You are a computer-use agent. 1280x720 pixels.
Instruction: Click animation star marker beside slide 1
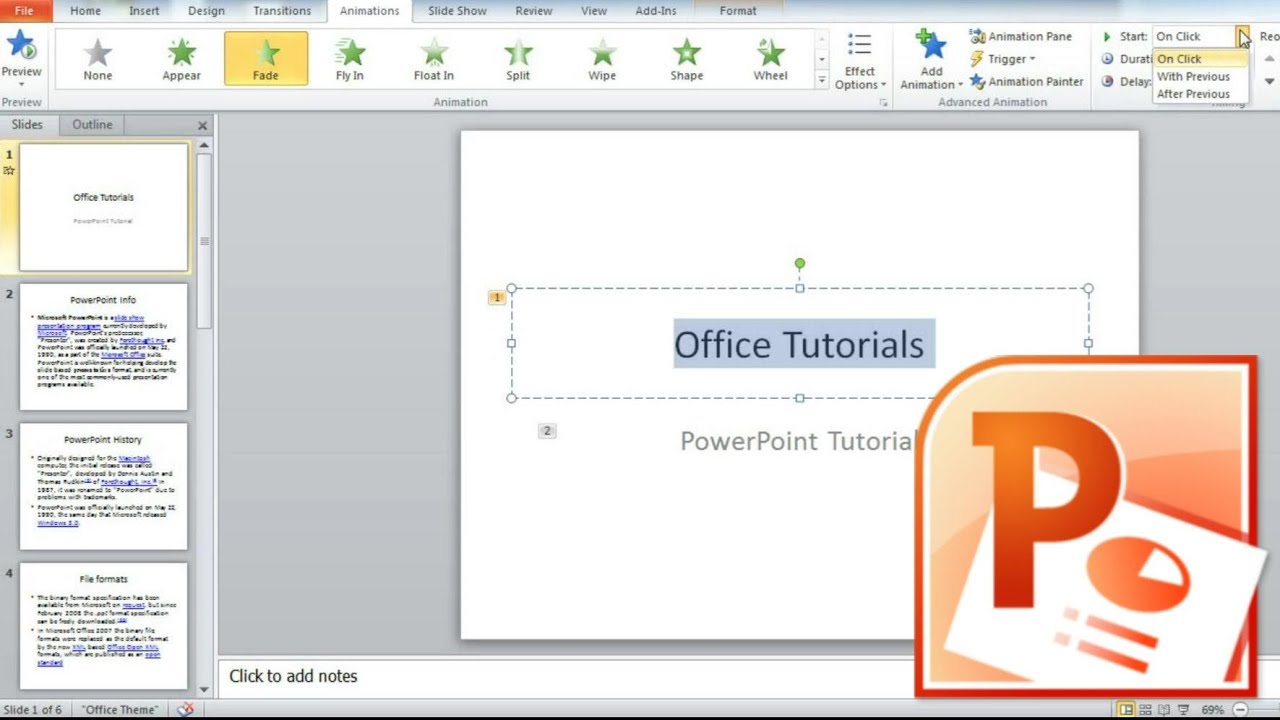tap(9, 171)
